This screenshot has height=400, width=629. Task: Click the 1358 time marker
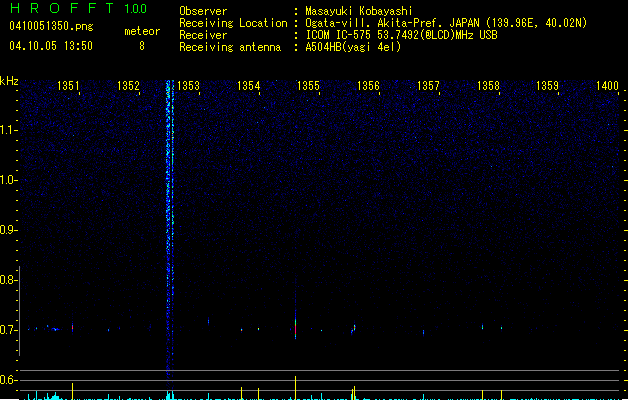click(488, 85)
